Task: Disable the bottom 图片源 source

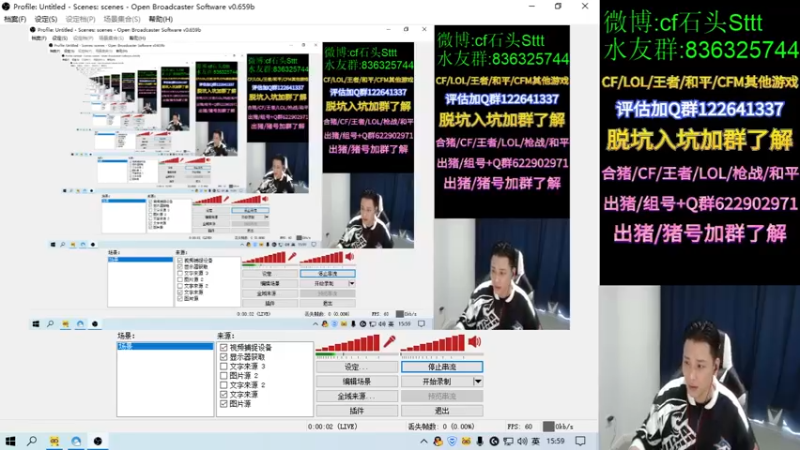Action: click(x=224, y=404)
